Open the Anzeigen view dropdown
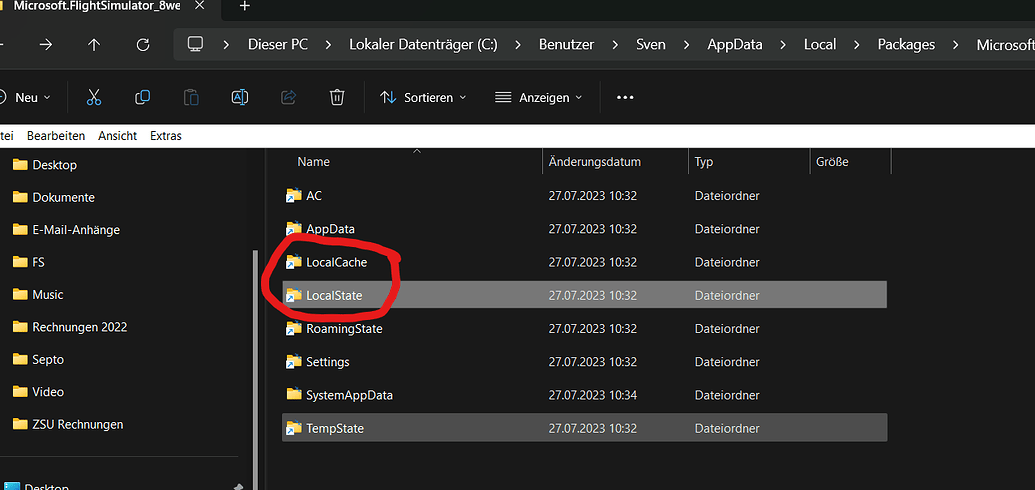Image resolution: width=1035 pixels, height=490 pixels. [538, 97]
